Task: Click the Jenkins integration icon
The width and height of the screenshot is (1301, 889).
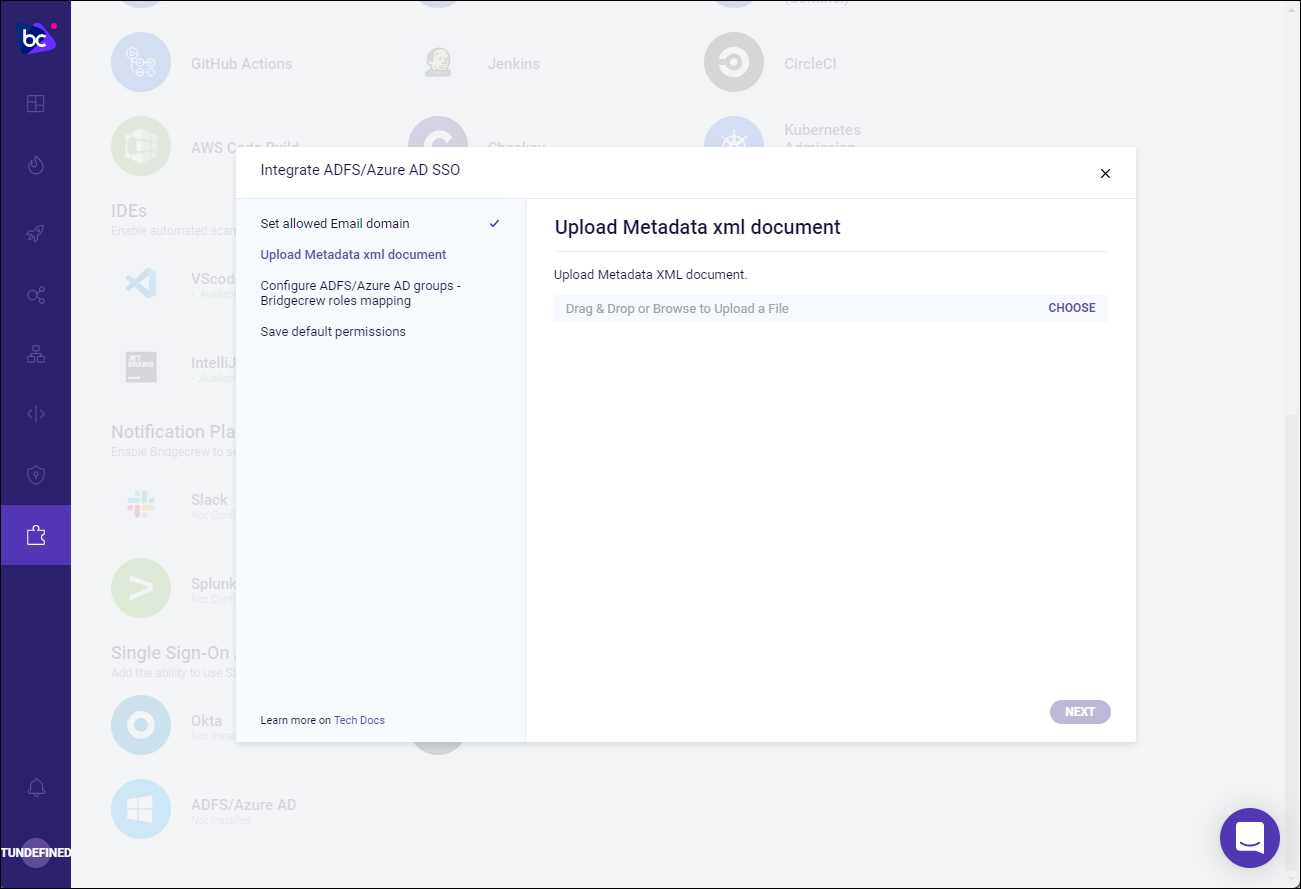Action: coord(438,63)
